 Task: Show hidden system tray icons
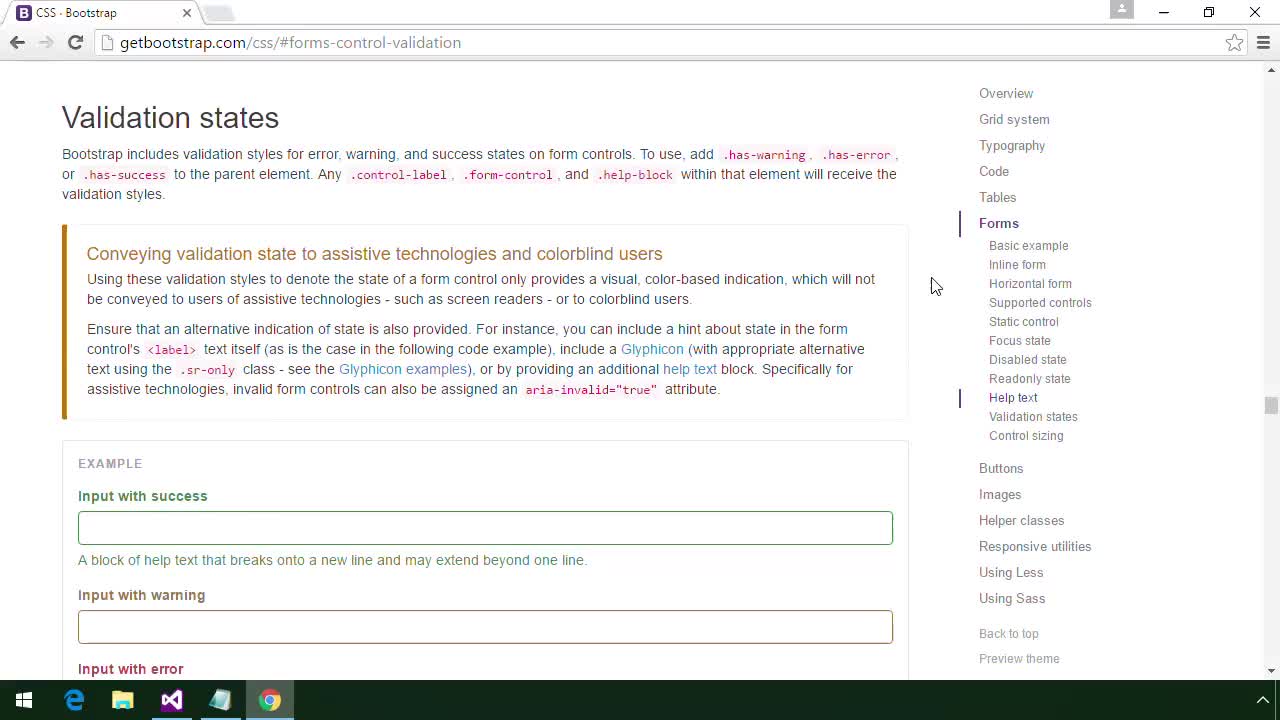(1263, 700)
